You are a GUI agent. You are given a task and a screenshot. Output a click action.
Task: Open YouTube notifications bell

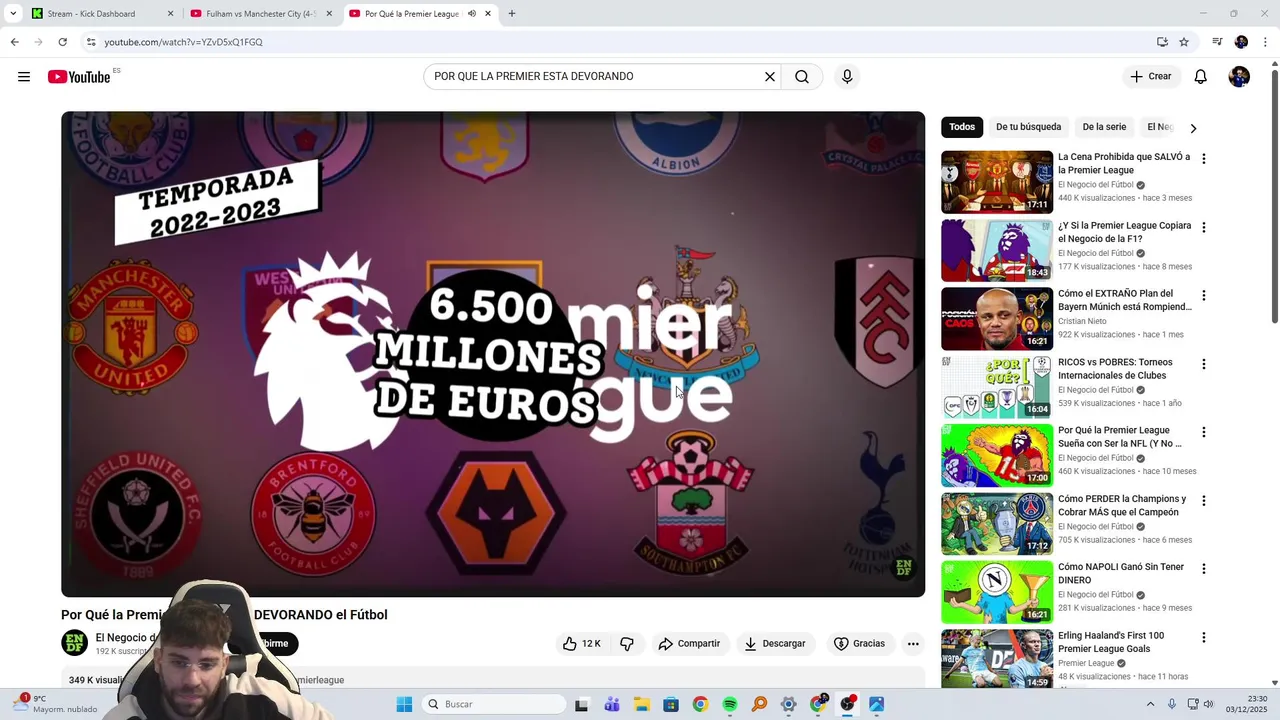(1201, 77)
